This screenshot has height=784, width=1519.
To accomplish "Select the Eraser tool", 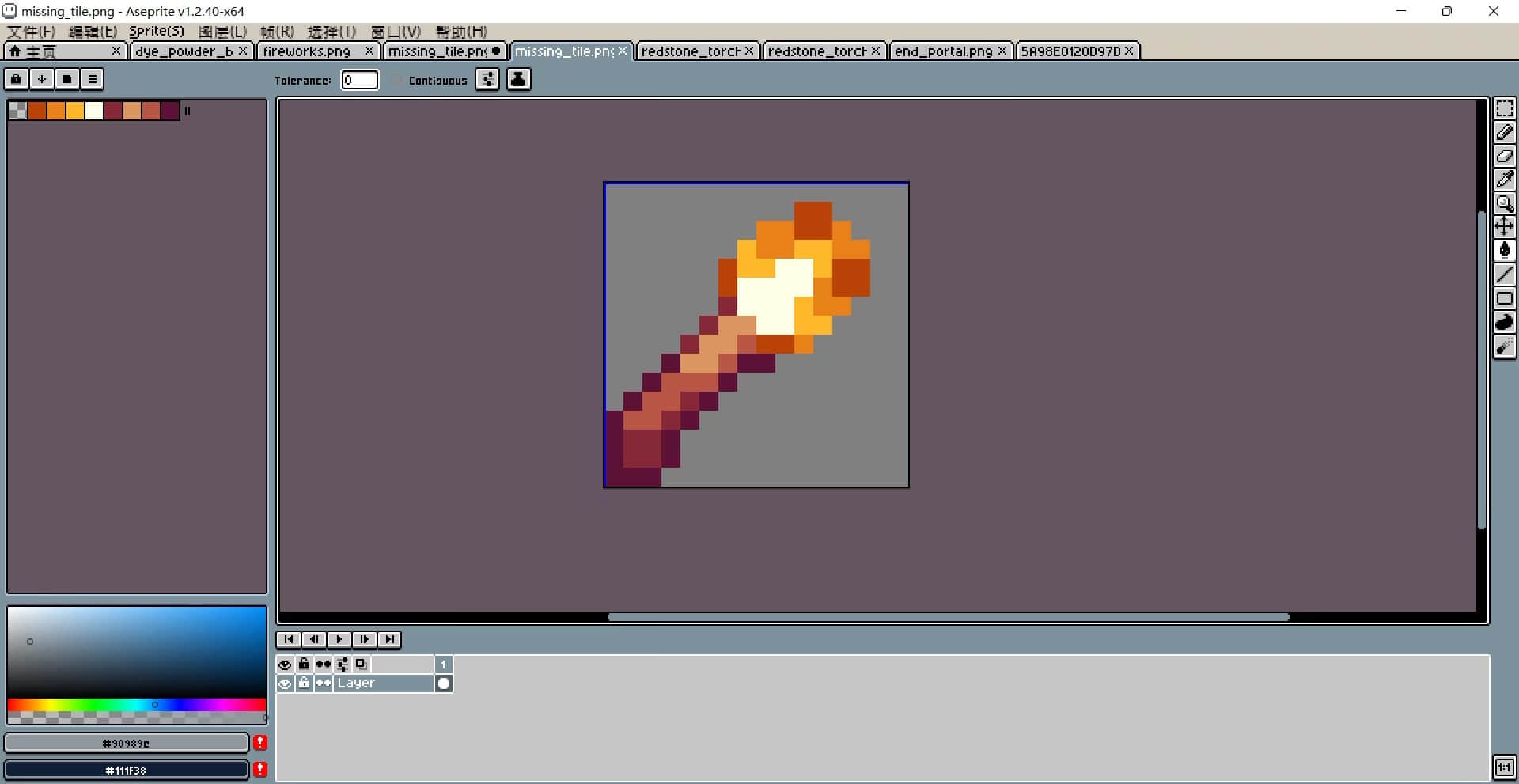I will (1504, 156).
